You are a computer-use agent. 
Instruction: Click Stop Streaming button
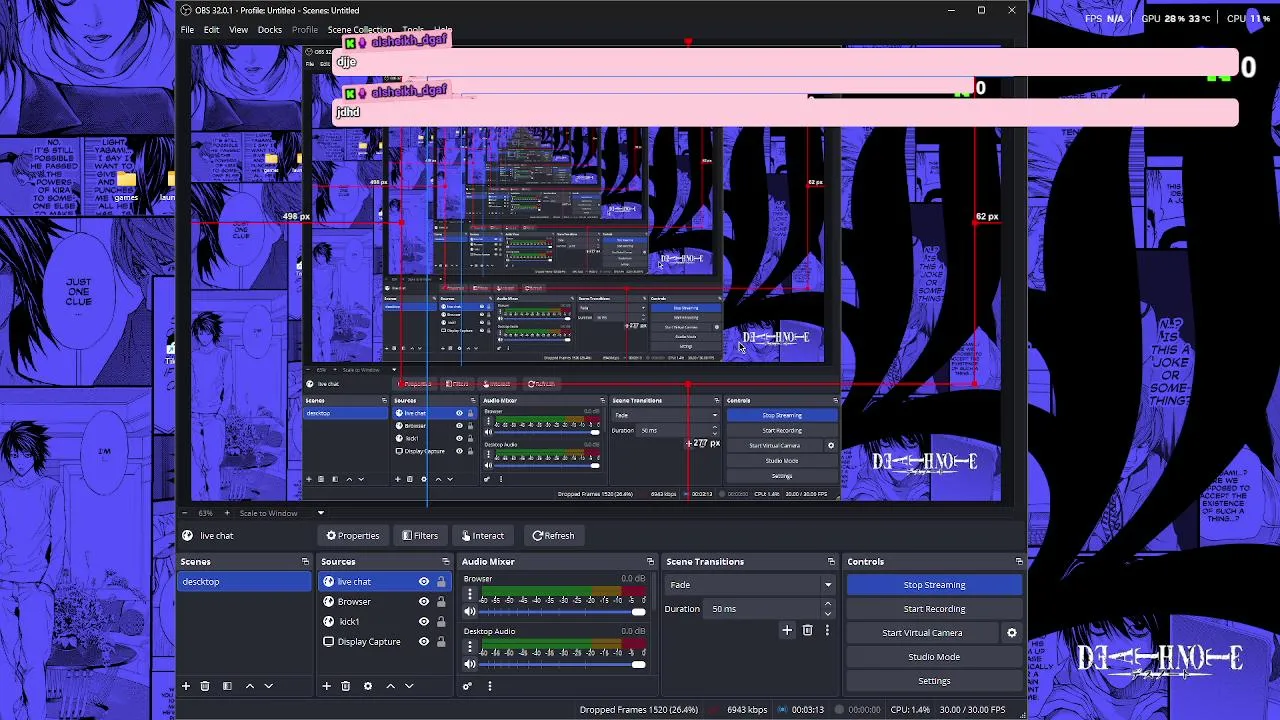point(934,585)
